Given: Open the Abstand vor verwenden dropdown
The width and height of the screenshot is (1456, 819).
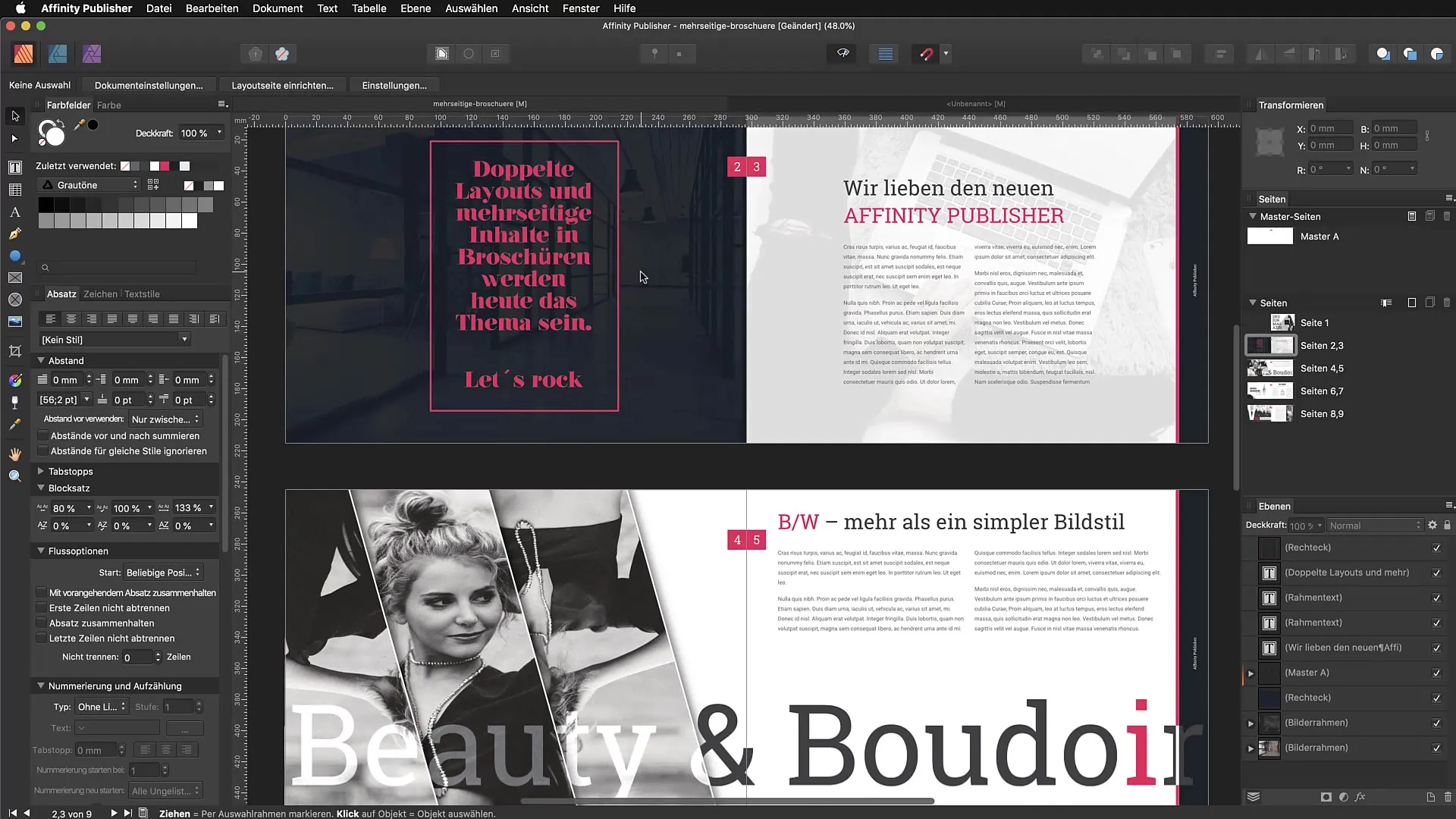Looking at the screenshot, I should [x=165, y=419].
